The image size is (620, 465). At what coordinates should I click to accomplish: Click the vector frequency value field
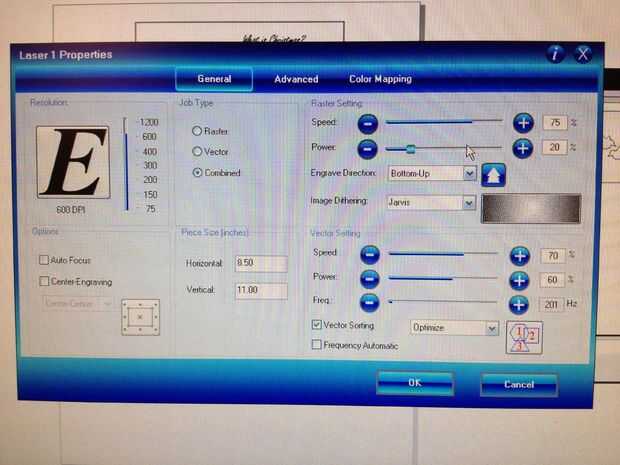[551, 304]
